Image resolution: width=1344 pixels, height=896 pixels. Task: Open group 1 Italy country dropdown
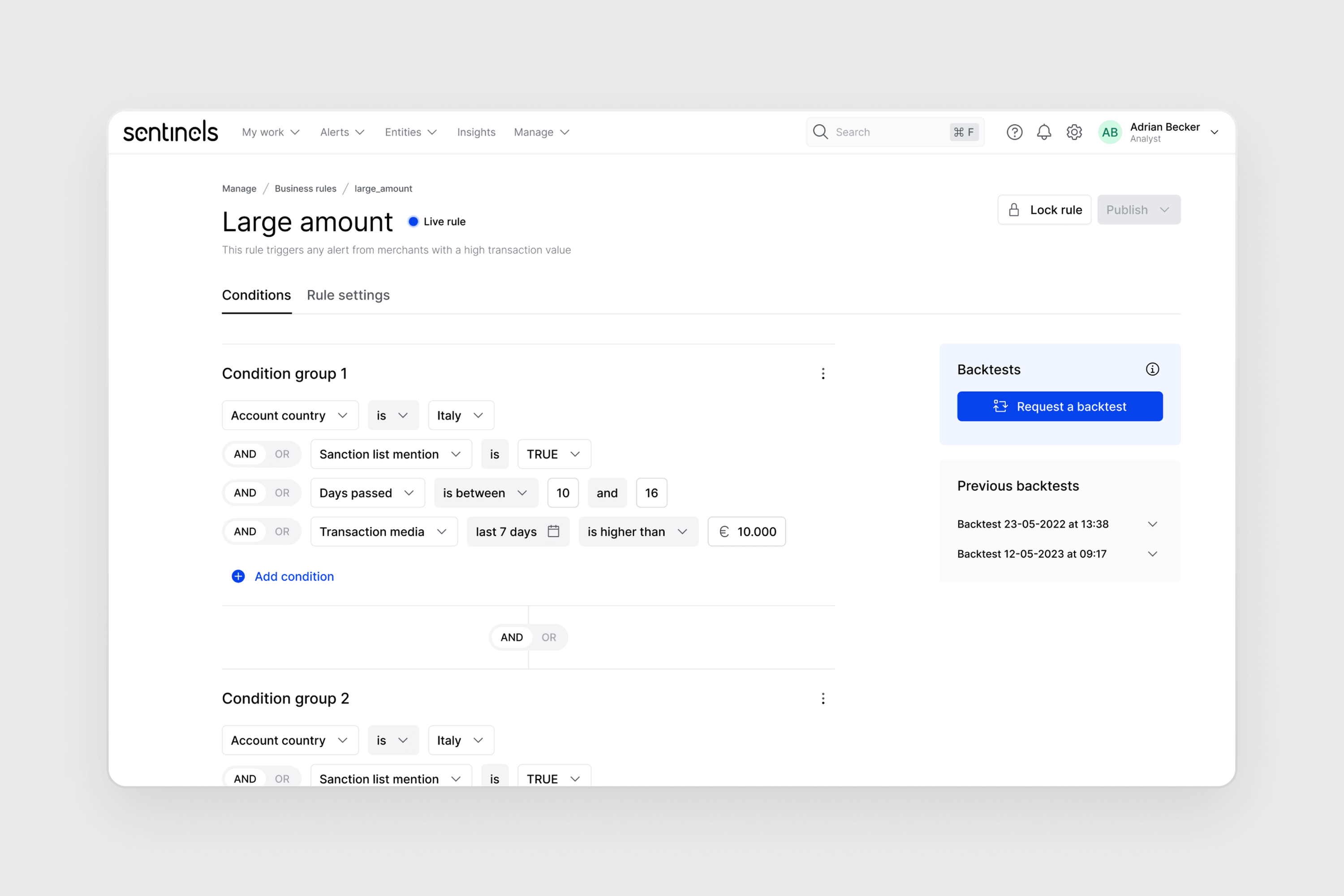(461, 415)
